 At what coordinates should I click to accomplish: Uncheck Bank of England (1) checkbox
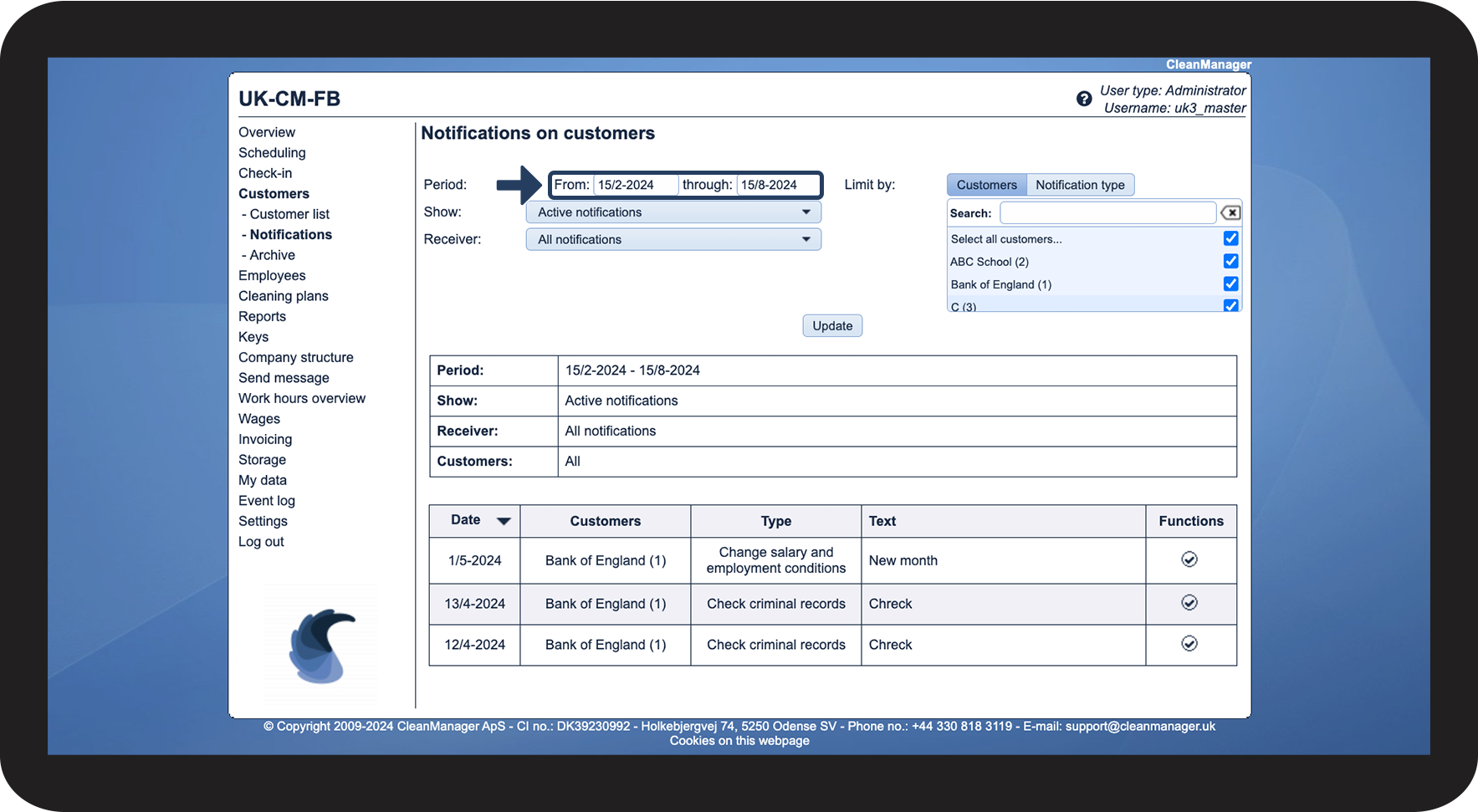click(x=1230, y=283)
